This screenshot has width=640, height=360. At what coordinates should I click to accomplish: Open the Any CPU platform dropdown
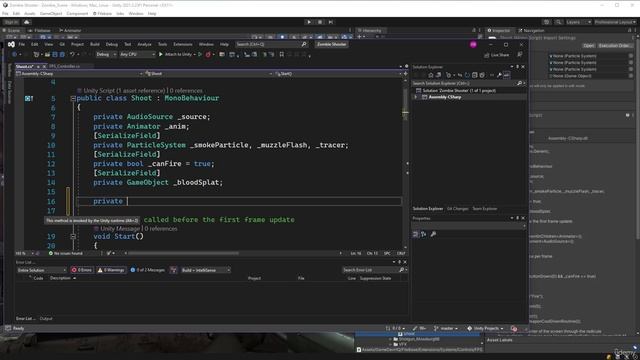[x=137, y=54]
